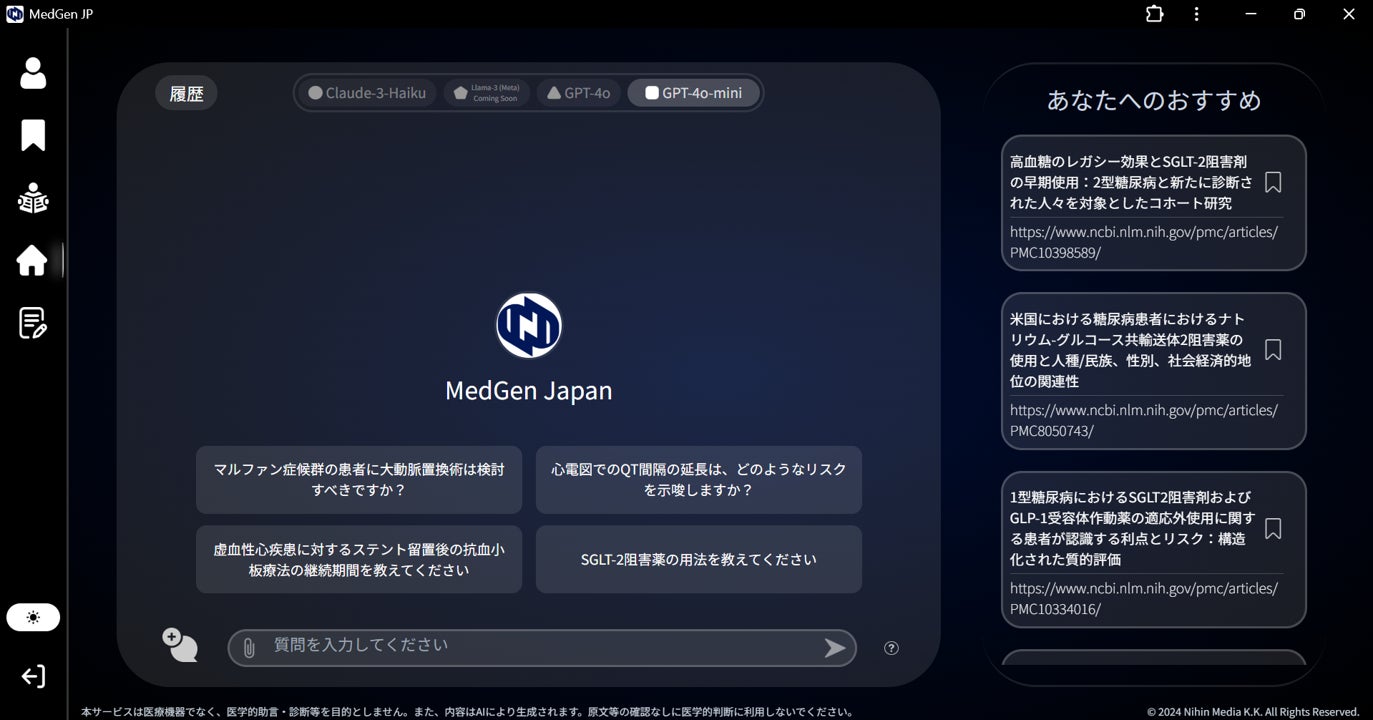
Task: Choose the 心電図でのQT間隔 suggested question
Action: coord(699,480)
